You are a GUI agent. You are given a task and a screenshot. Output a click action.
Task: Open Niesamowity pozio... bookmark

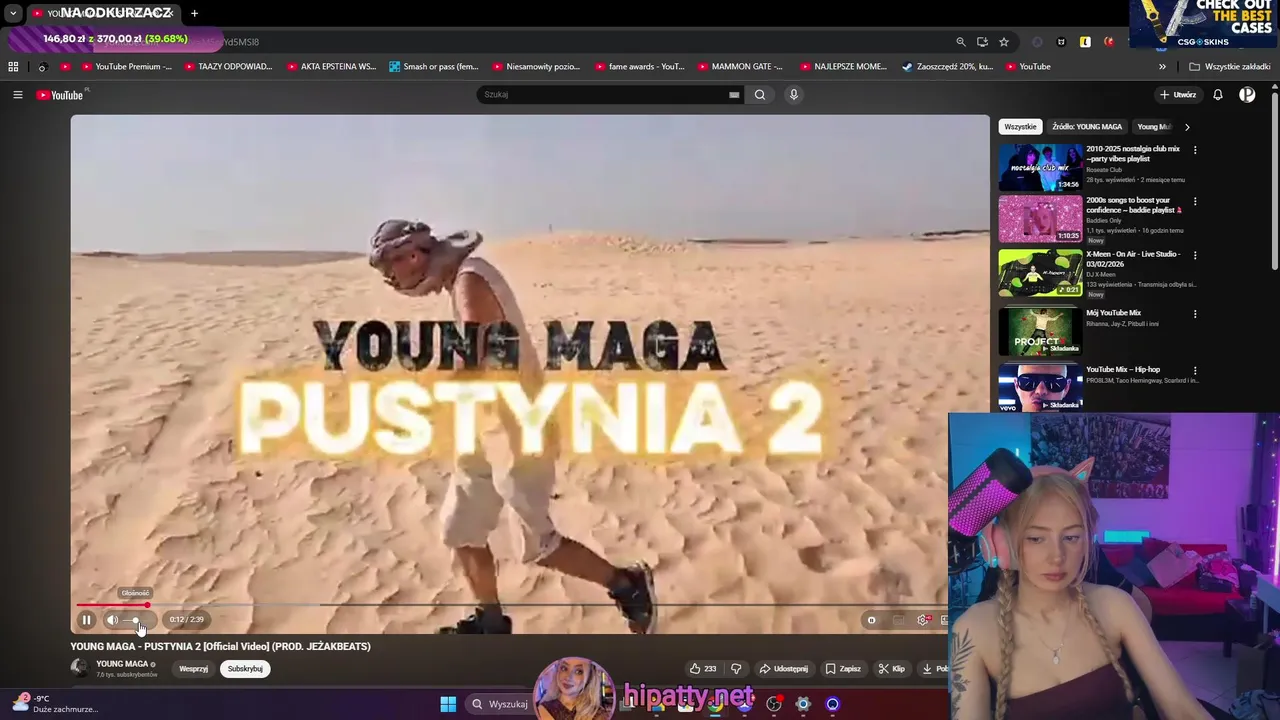click(x=536, y=67)
